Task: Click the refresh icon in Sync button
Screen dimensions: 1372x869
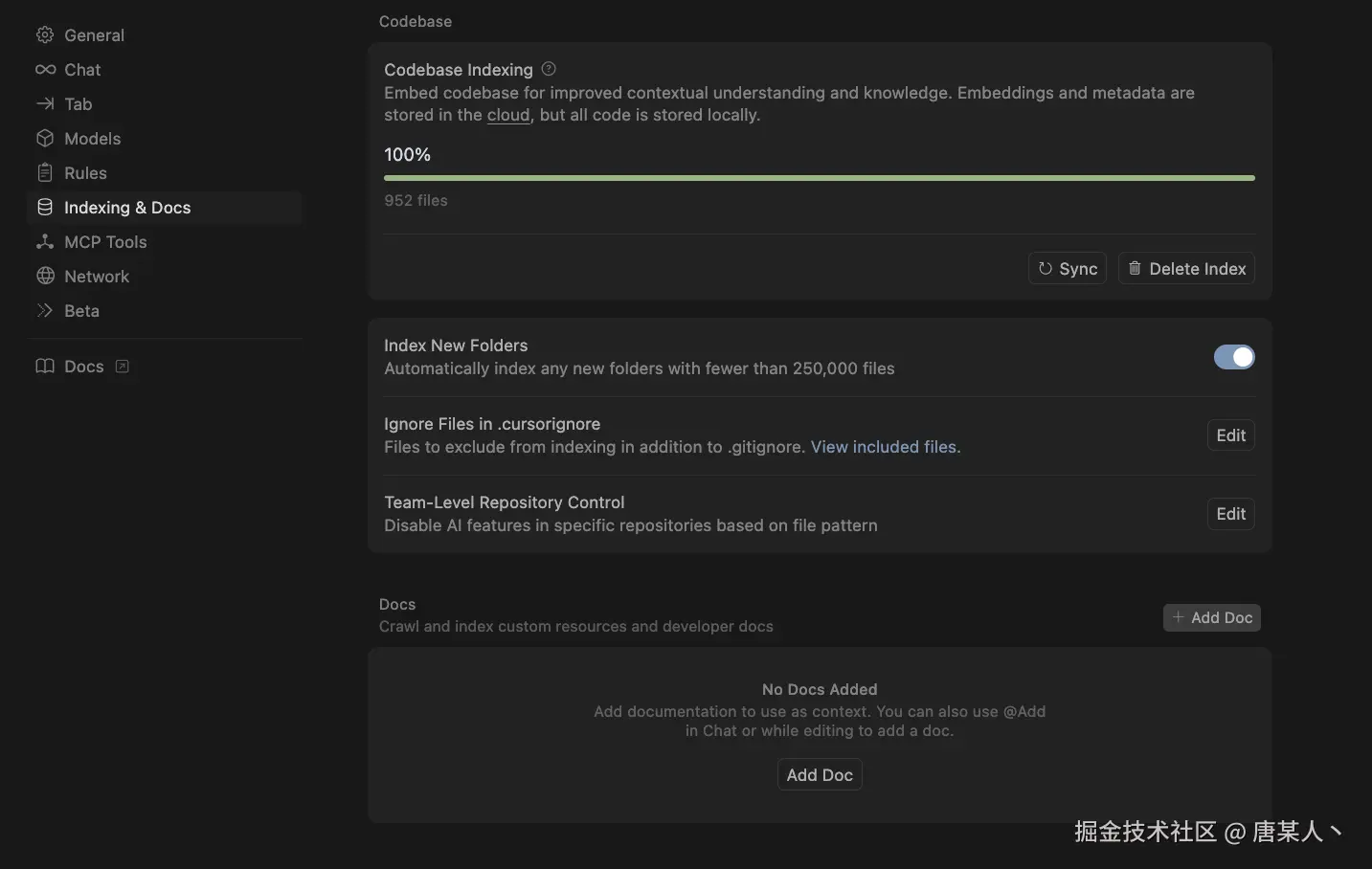Action: pos(1046,269)
